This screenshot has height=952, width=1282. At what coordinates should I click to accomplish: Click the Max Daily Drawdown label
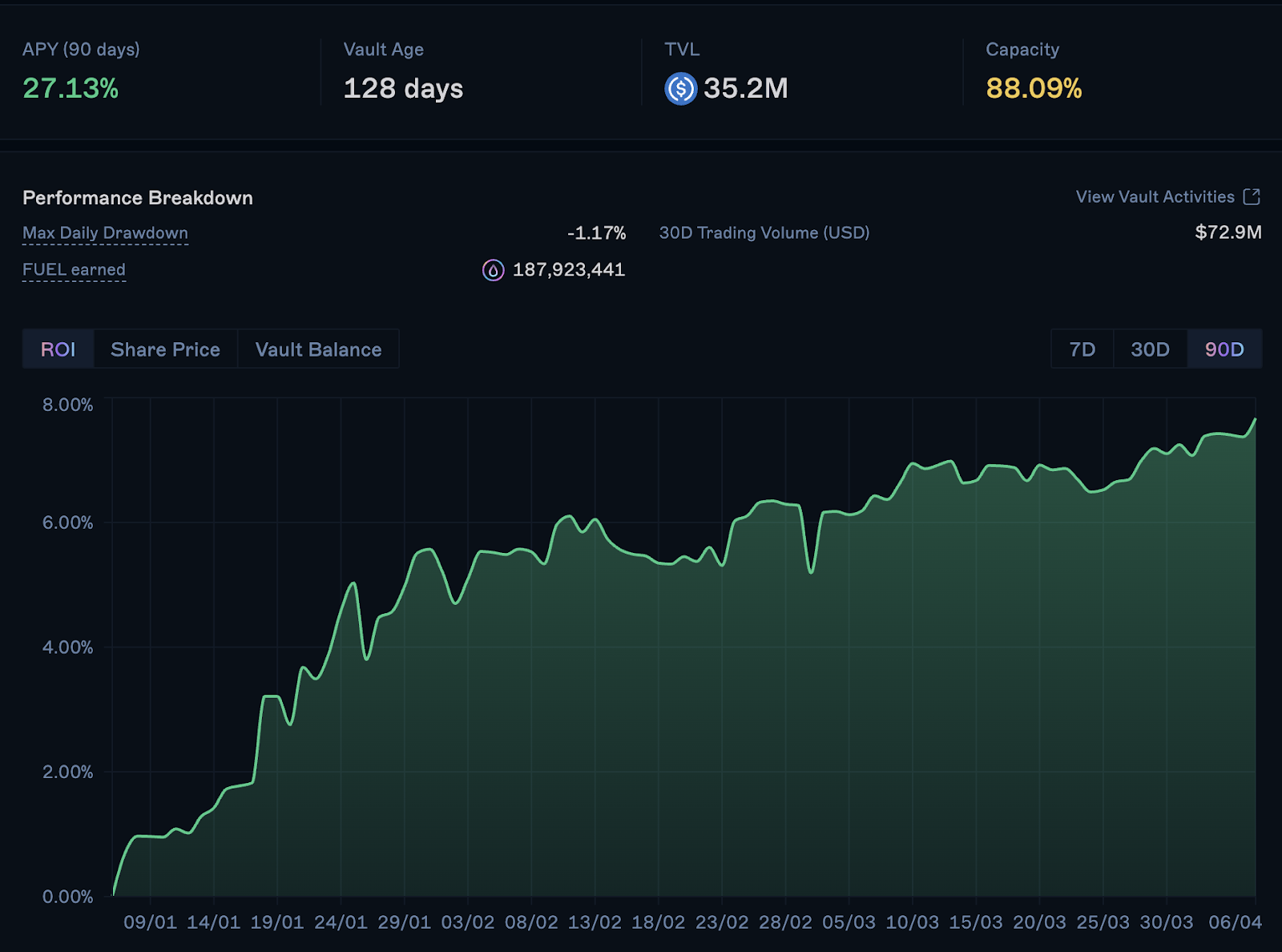click(105, 233)
